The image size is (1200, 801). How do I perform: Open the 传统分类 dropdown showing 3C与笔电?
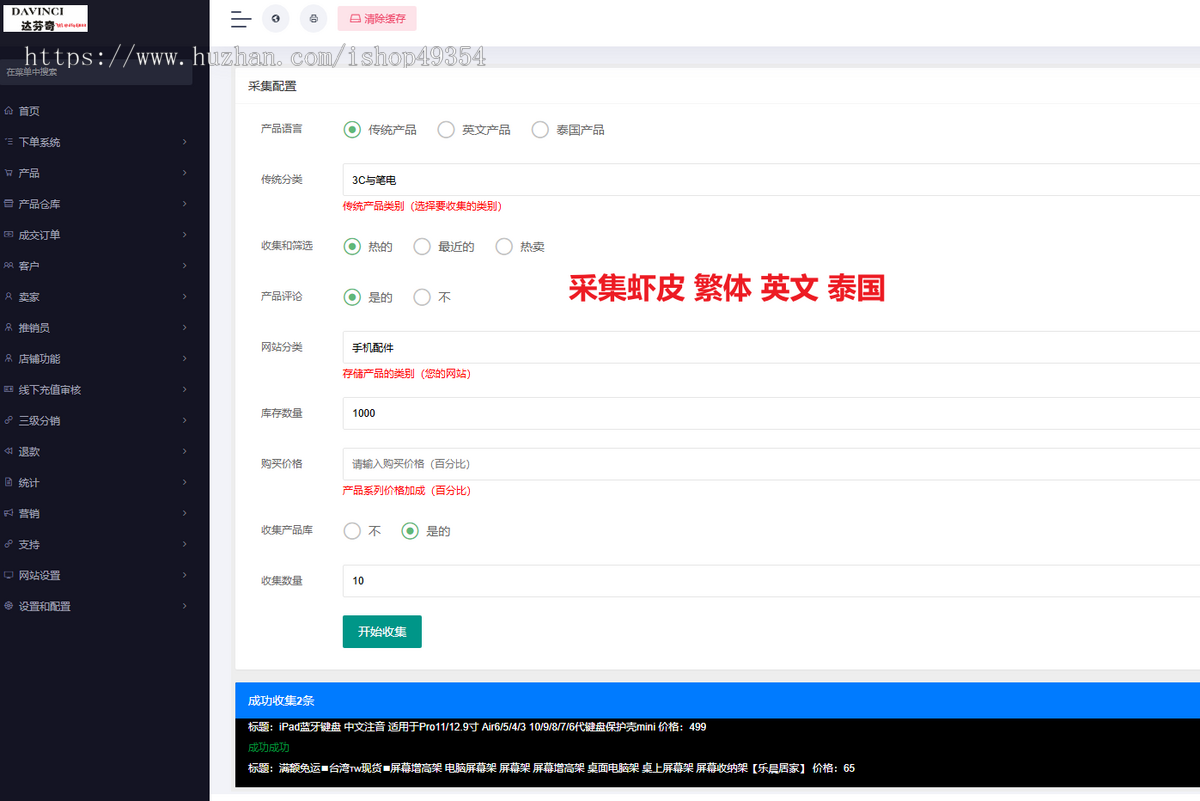[771, 180]
